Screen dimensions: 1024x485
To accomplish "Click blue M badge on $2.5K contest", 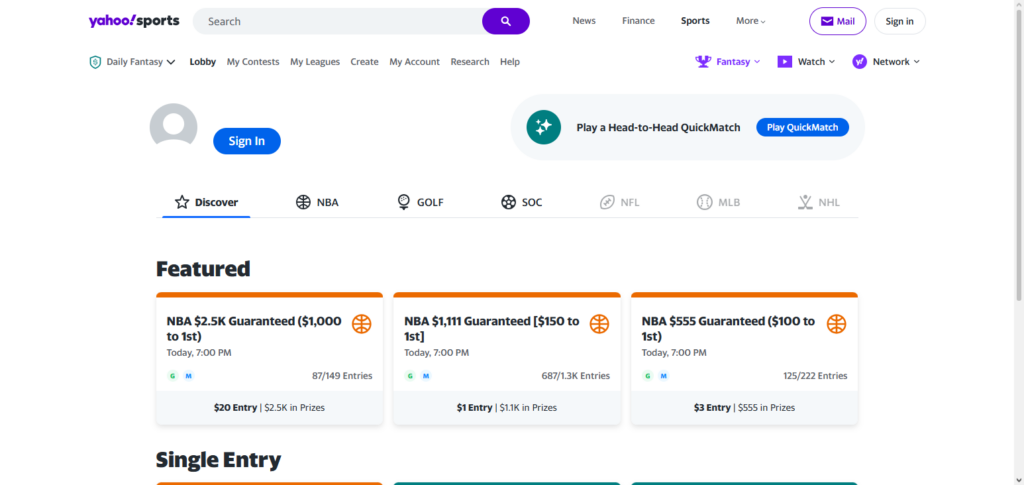I will 188,376.
